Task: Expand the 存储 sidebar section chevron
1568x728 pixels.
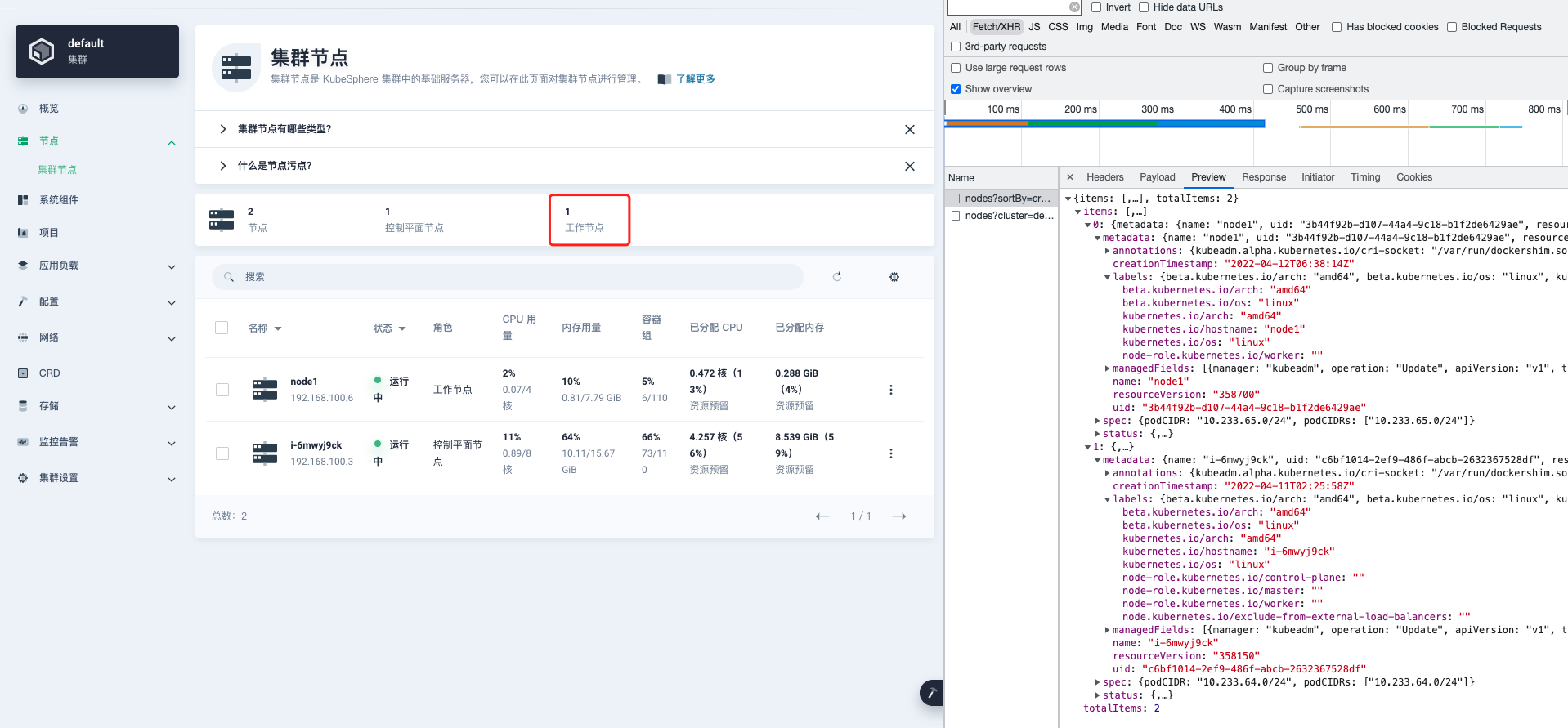Action: point(172,408)
